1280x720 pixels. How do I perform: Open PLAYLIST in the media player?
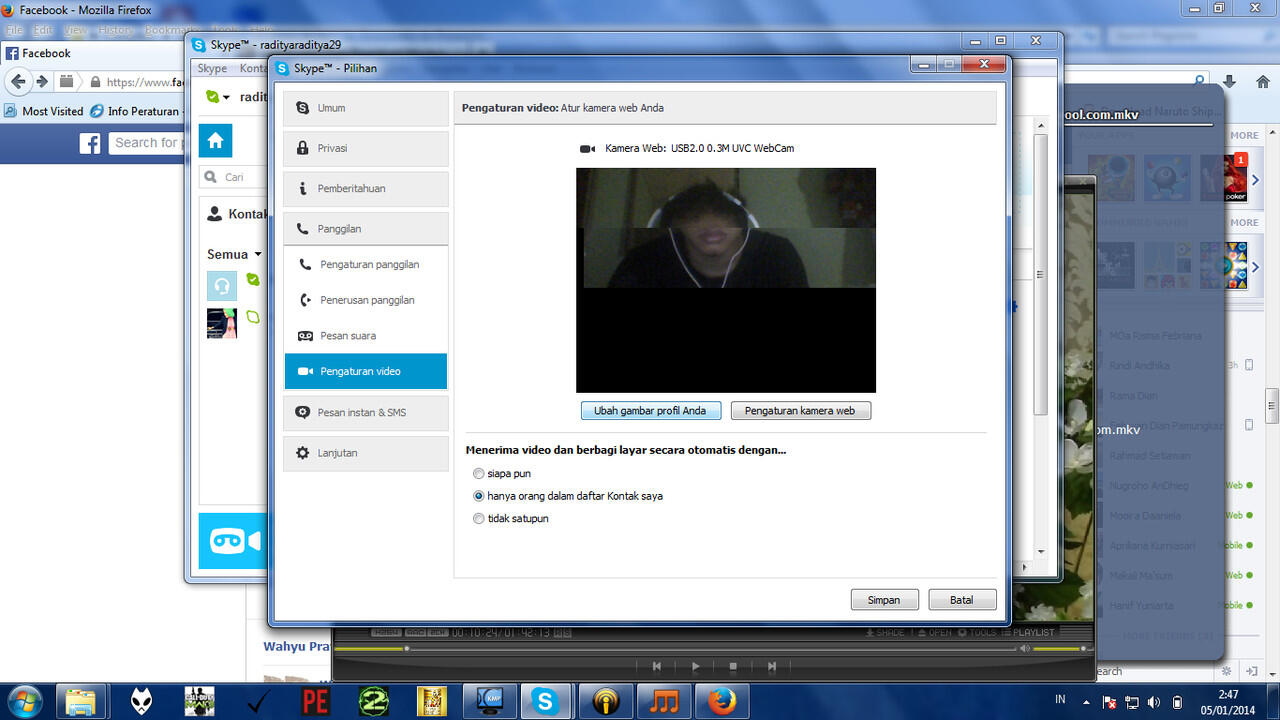click(x=1027, y=632)
